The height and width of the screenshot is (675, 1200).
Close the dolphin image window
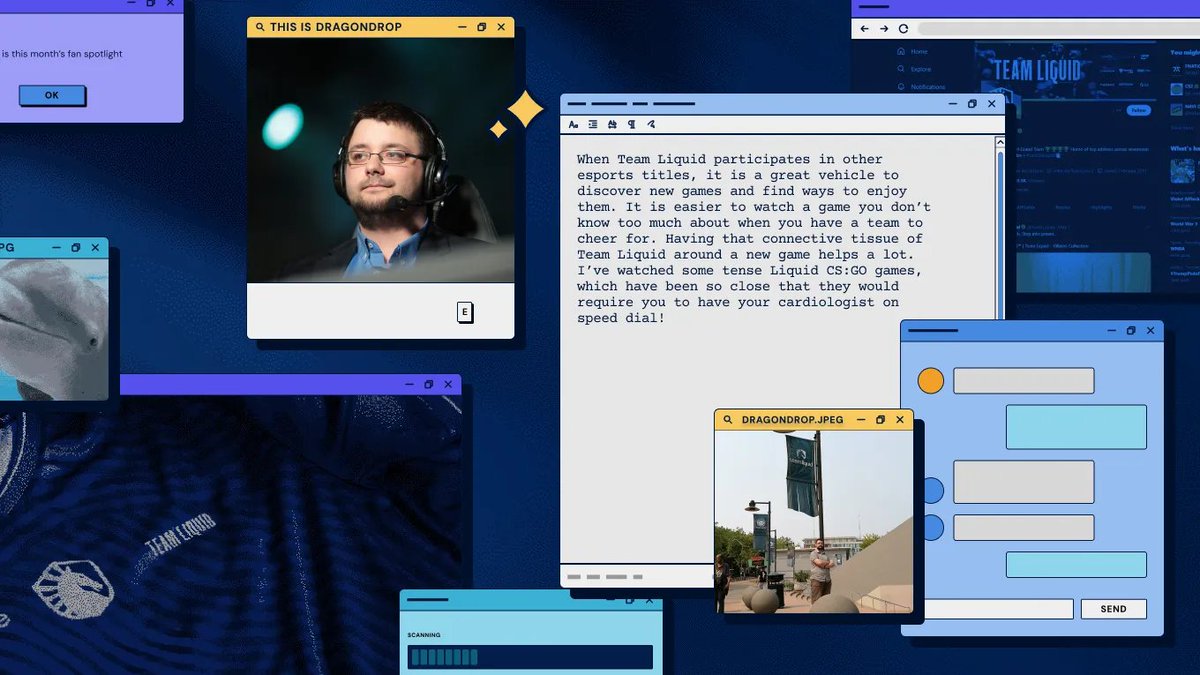pyautogui.click(x=95, y=247)
